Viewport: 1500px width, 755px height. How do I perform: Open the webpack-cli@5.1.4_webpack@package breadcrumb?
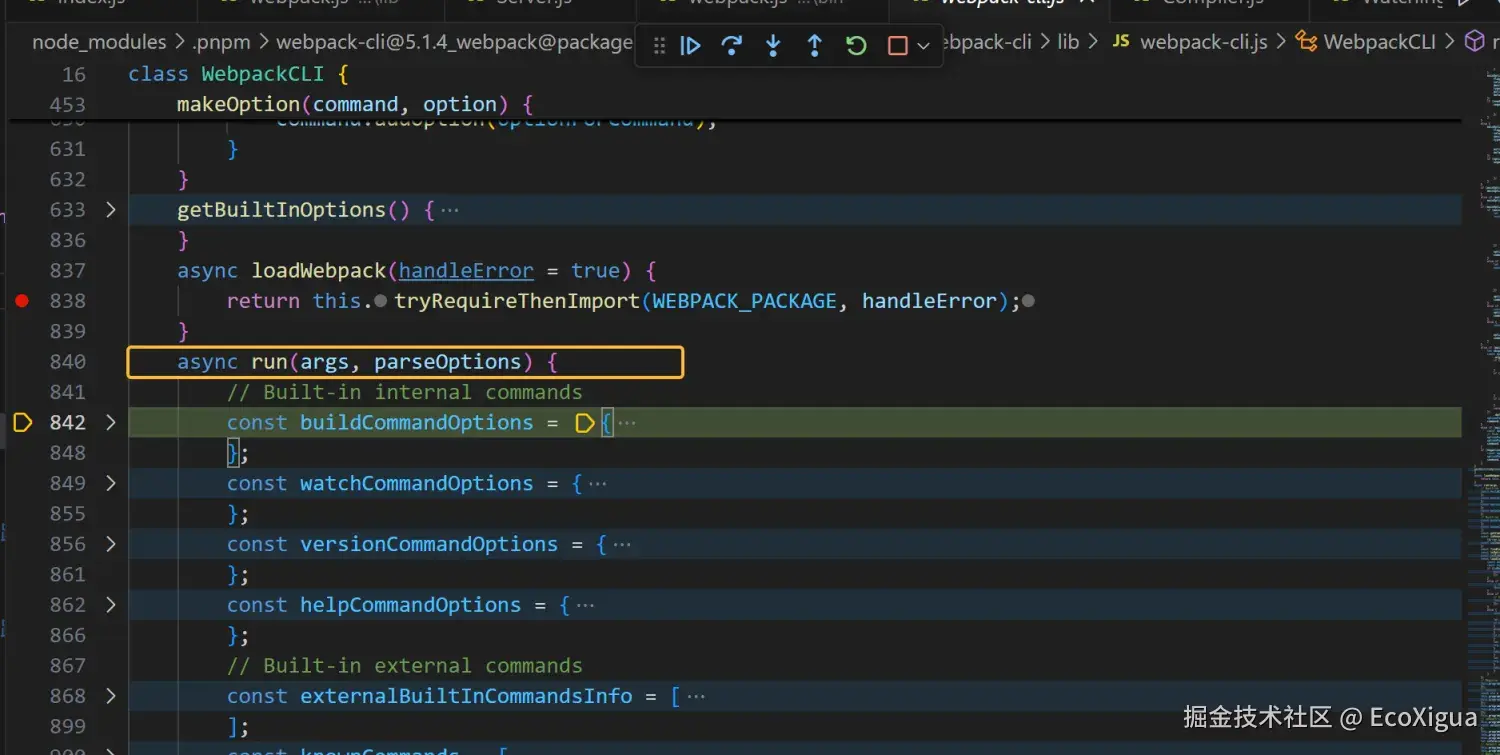pyautogui.click(x=454, y=42)
